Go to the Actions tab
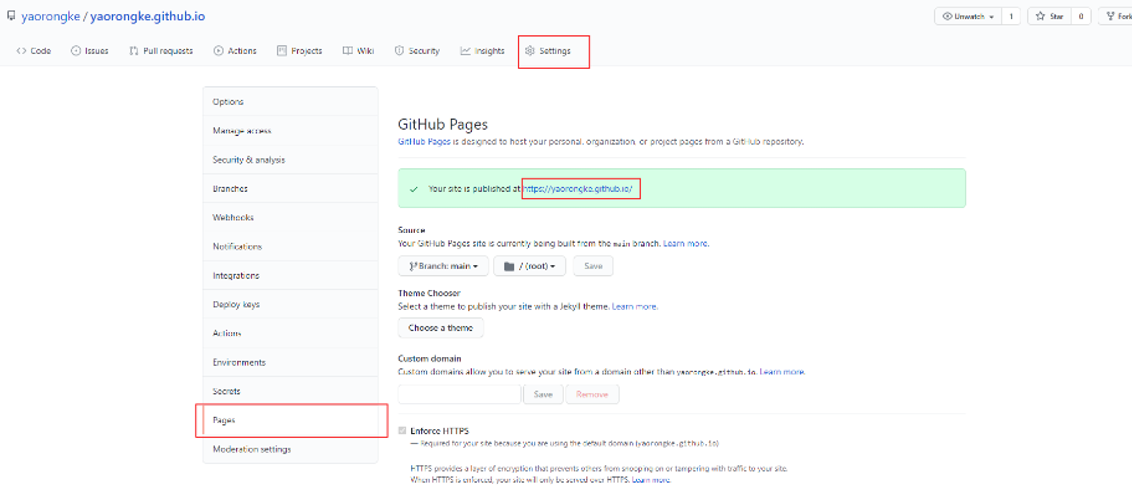This screenshot has width=1132, height=497. [235, 51]
